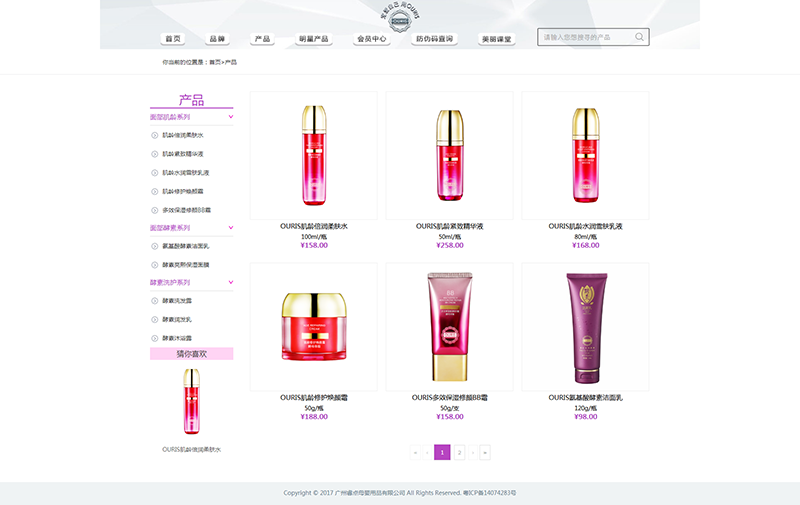
Task: Click the circle arrow icon beside 多效保湿修颜BB霜
Action: (x=154, y=210)
